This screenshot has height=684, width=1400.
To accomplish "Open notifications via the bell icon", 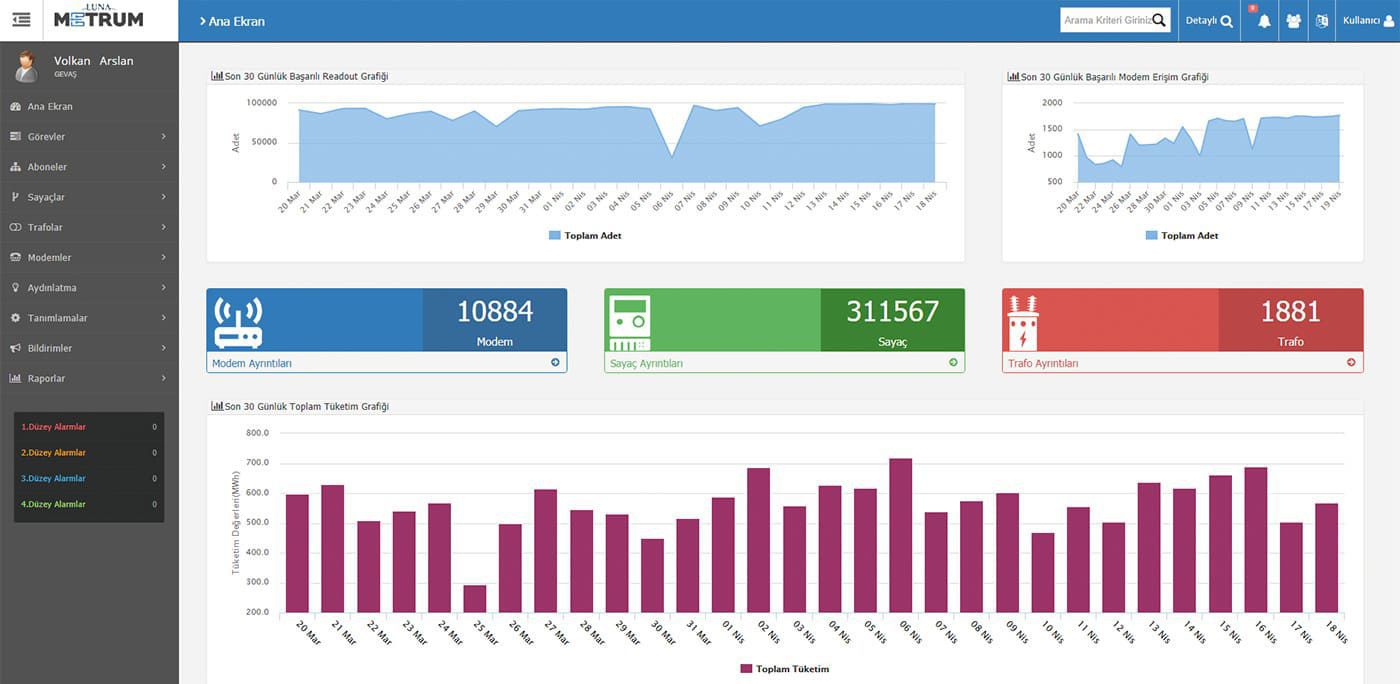I will click(1260, 20).
